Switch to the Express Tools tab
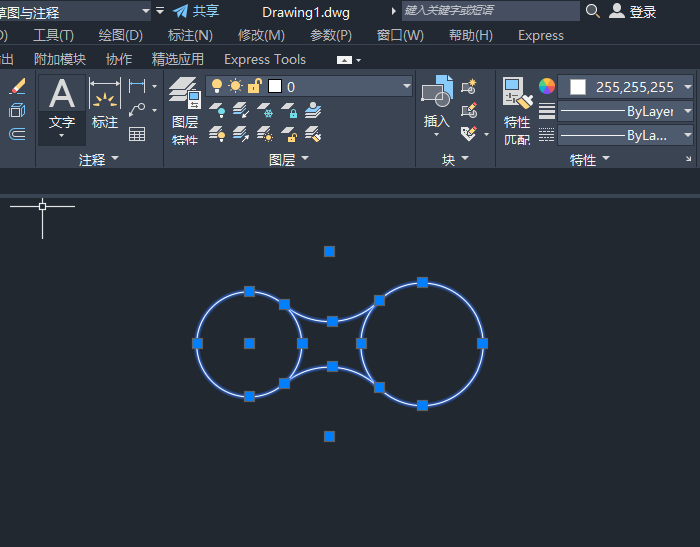 click(x=265, y=59)
